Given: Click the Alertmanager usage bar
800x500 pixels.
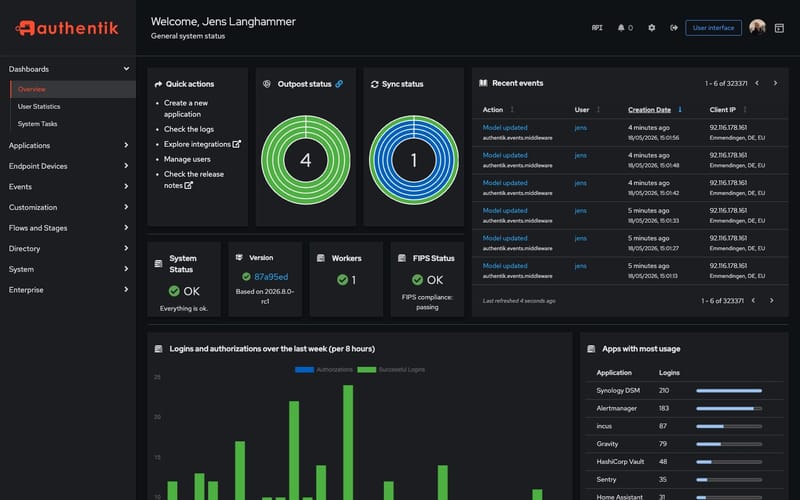Looking at the screenshot, I should click(729, 409).
